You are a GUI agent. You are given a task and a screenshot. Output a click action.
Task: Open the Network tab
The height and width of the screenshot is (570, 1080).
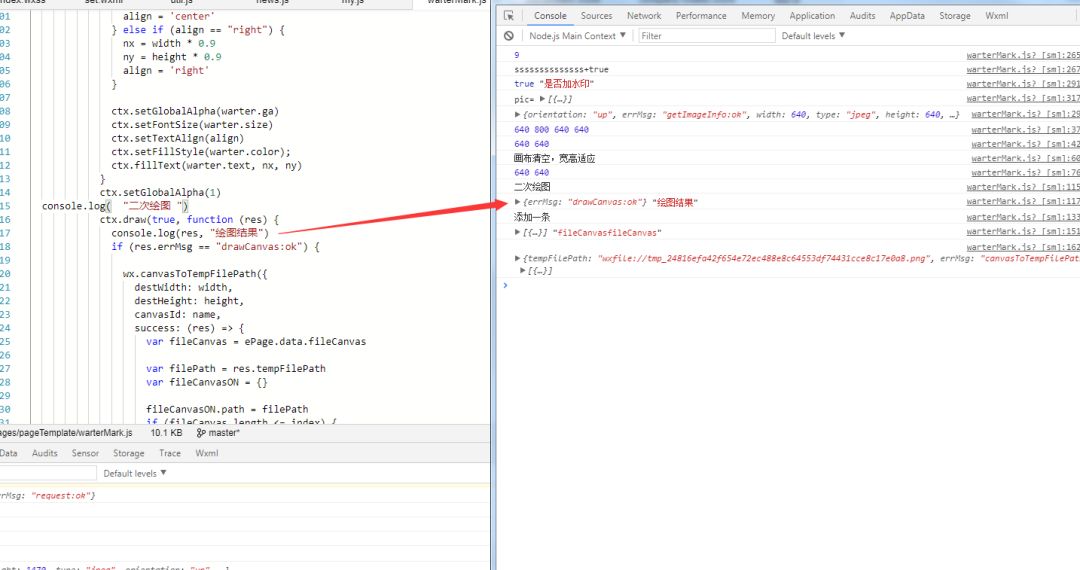click(x=644, y=15)
